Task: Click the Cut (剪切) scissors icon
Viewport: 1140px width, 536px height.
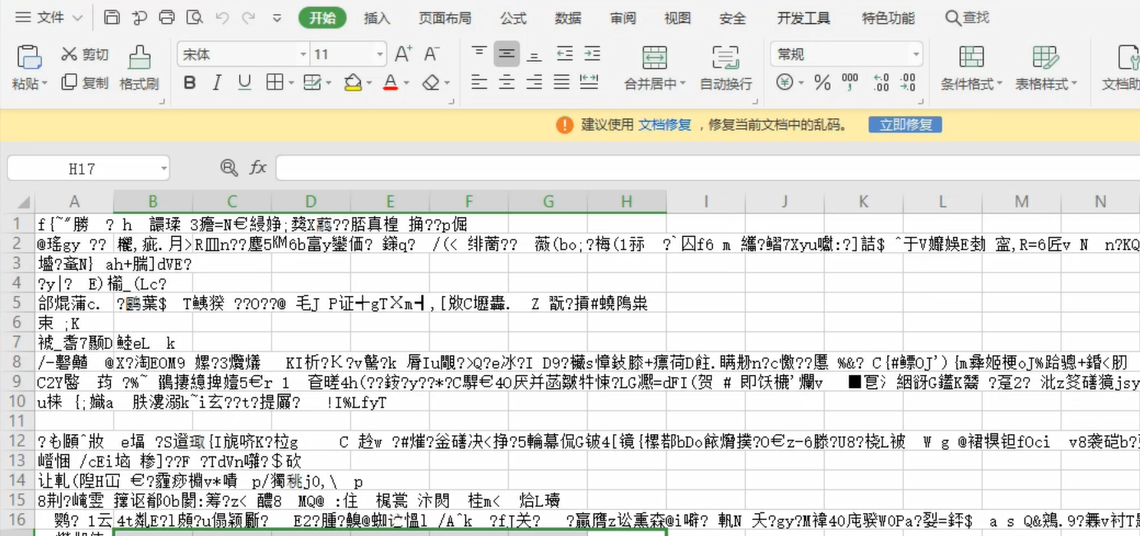Action: click(69, 54)
